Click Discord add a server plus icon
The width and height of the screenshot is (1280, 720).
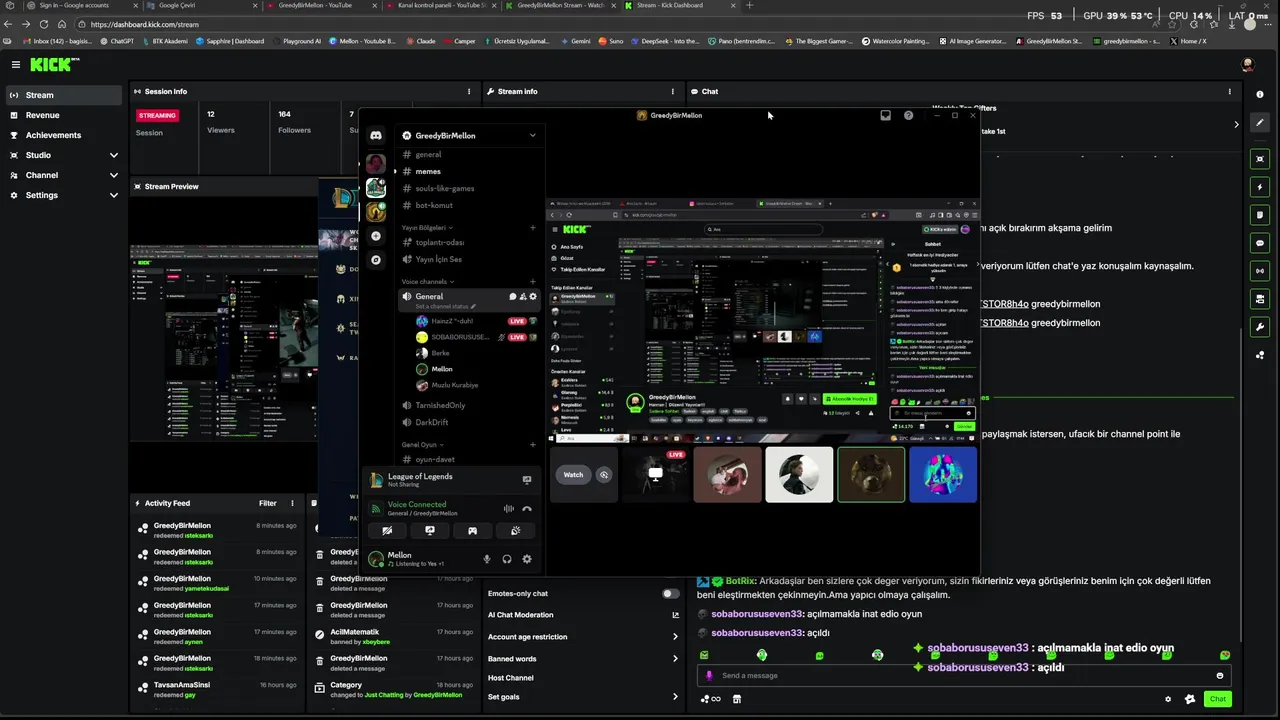coord(376,236)
